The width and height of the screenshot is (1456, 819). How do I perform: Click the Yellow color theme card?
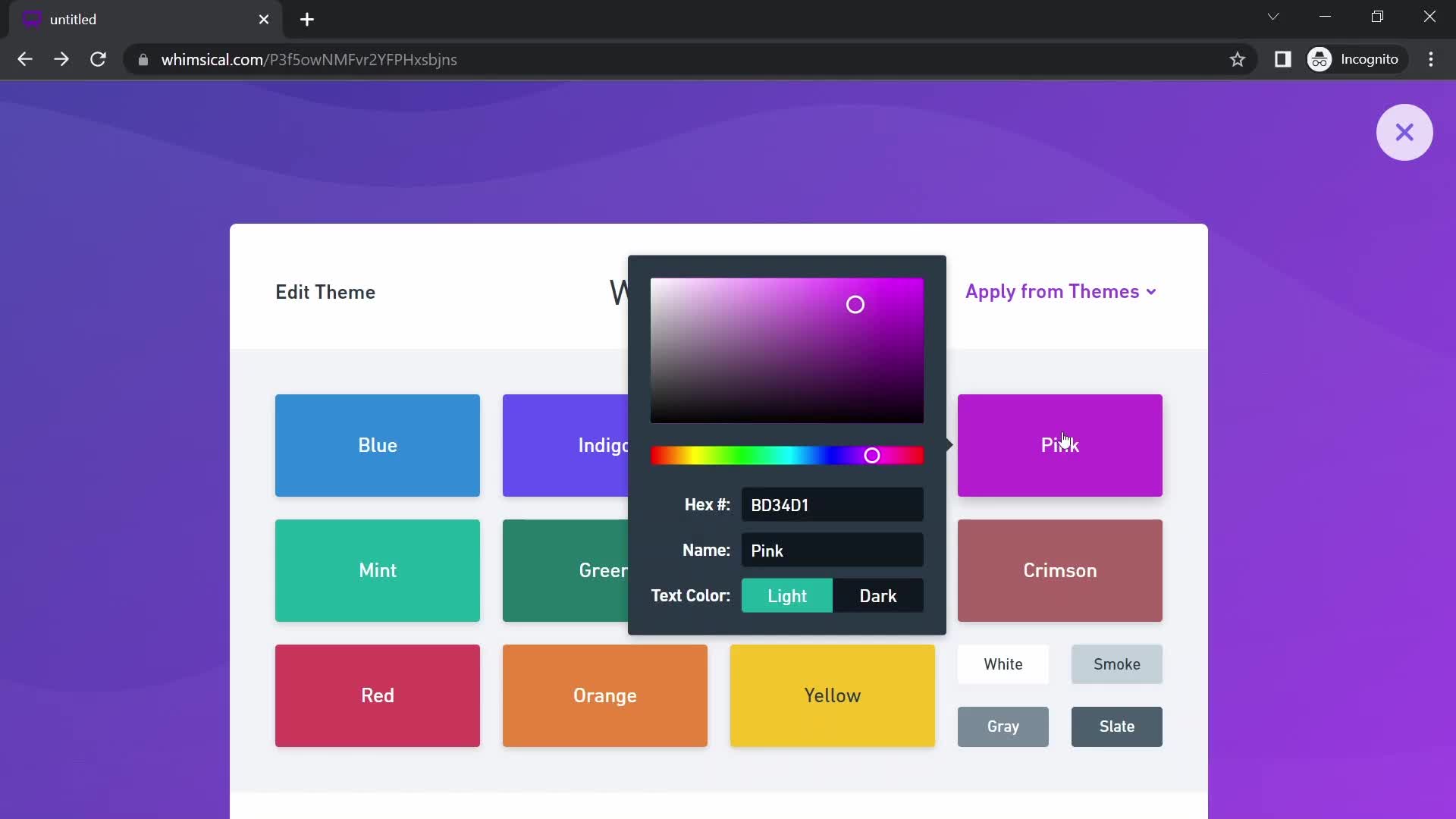click(x=833, y=695)
